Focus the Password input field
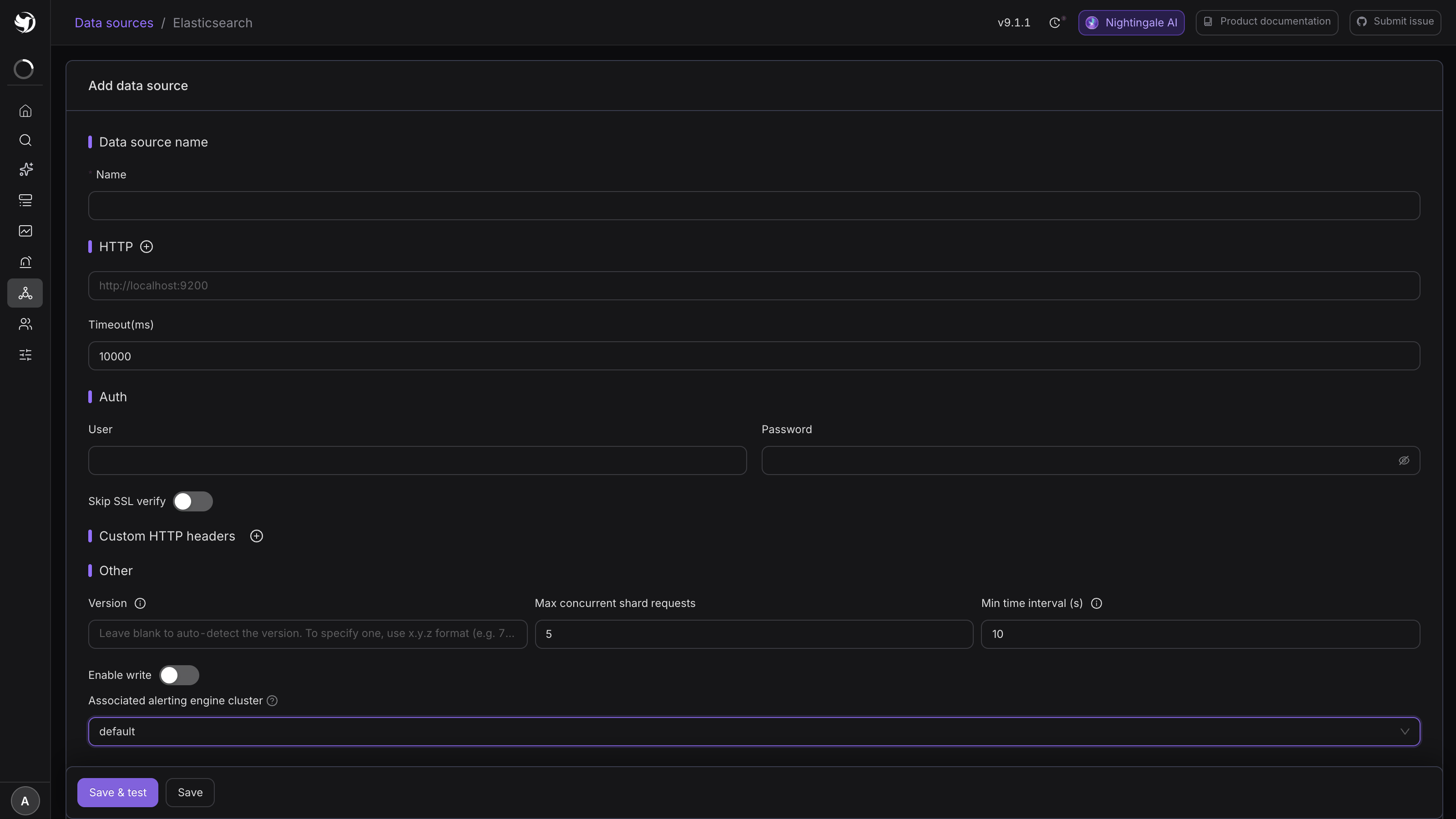Image resolution: width=1456 pixels, height=819 pixels. 1091,460
